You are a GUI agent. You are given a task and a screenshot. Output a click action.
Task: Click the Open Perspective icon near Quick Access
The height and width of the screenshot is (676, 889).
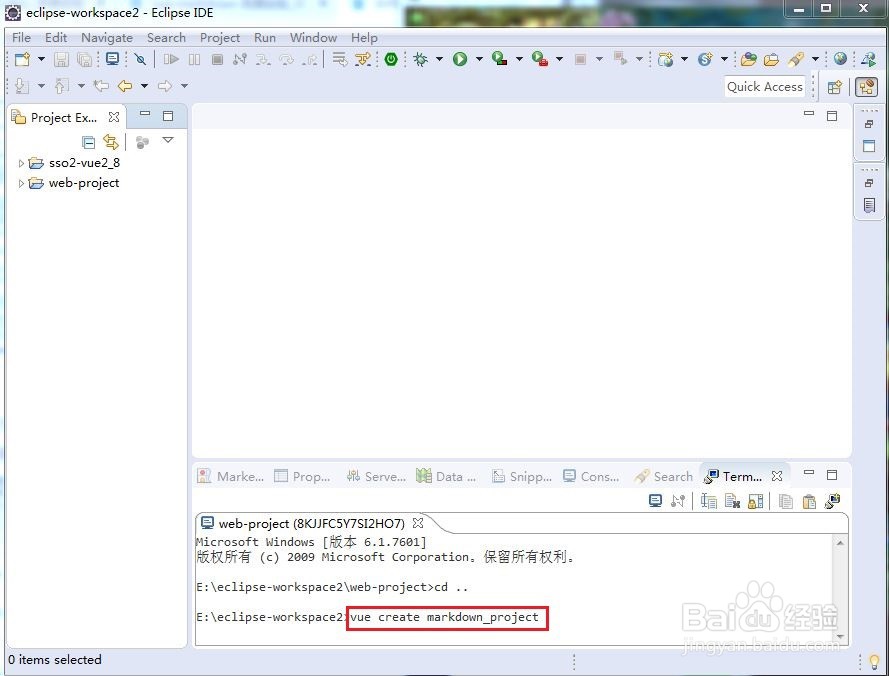pyautogui.click(x=837, y=87)
